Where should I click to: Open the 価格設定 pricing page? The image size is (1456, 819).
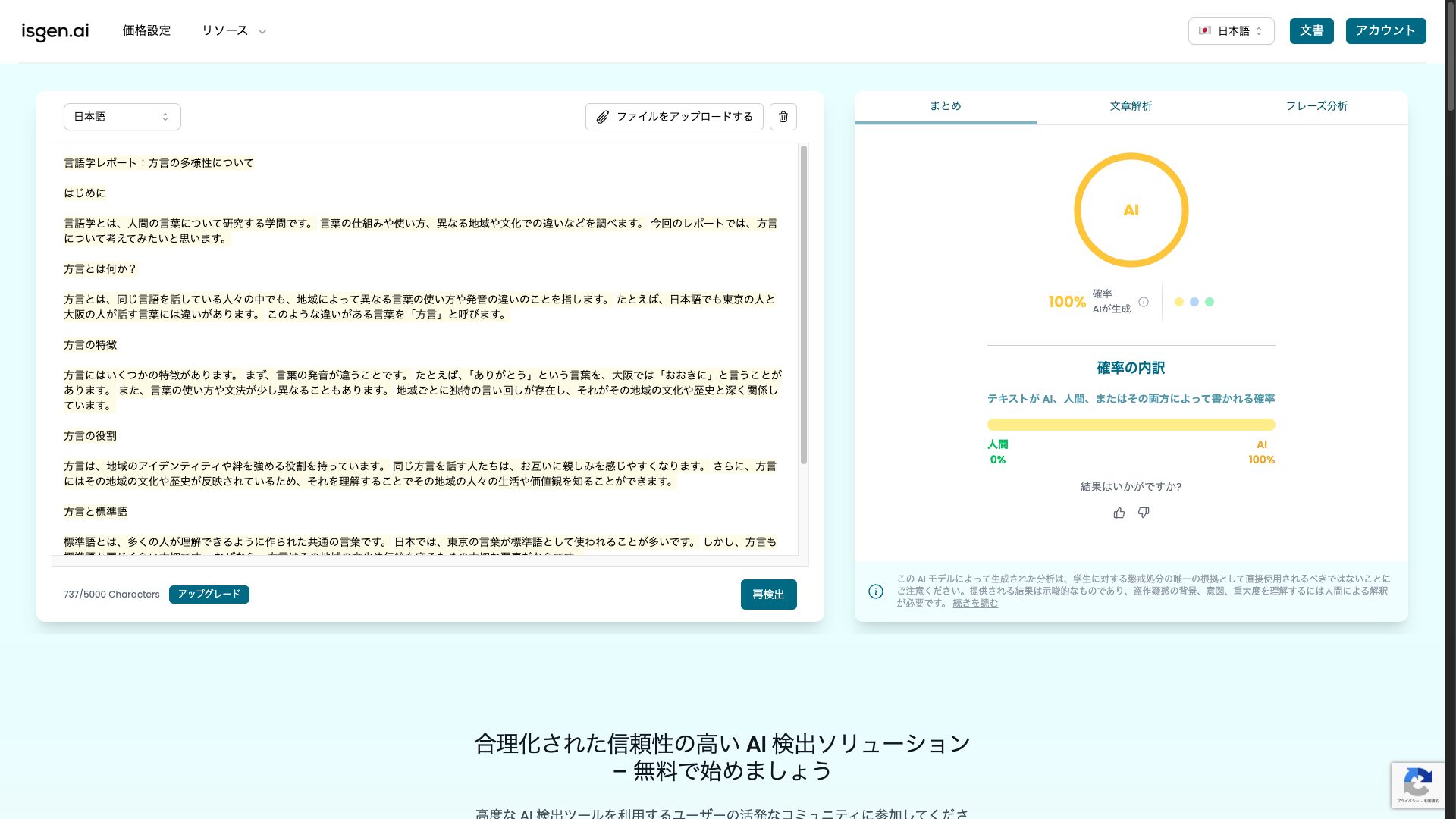146,31
